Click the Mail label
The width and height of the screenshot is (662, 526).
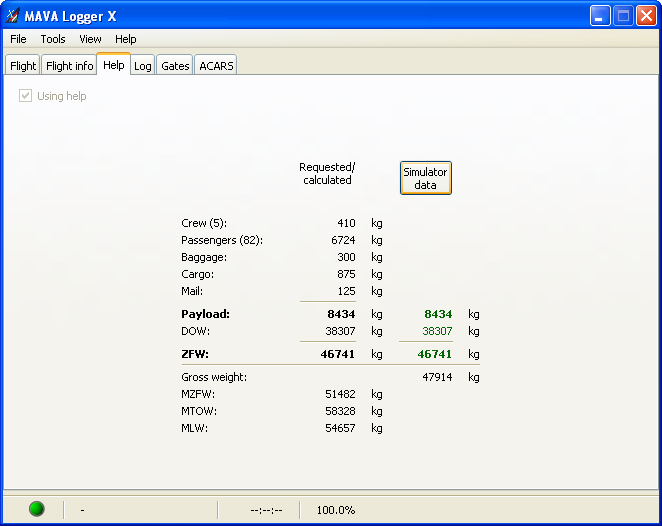click(192, 291)
